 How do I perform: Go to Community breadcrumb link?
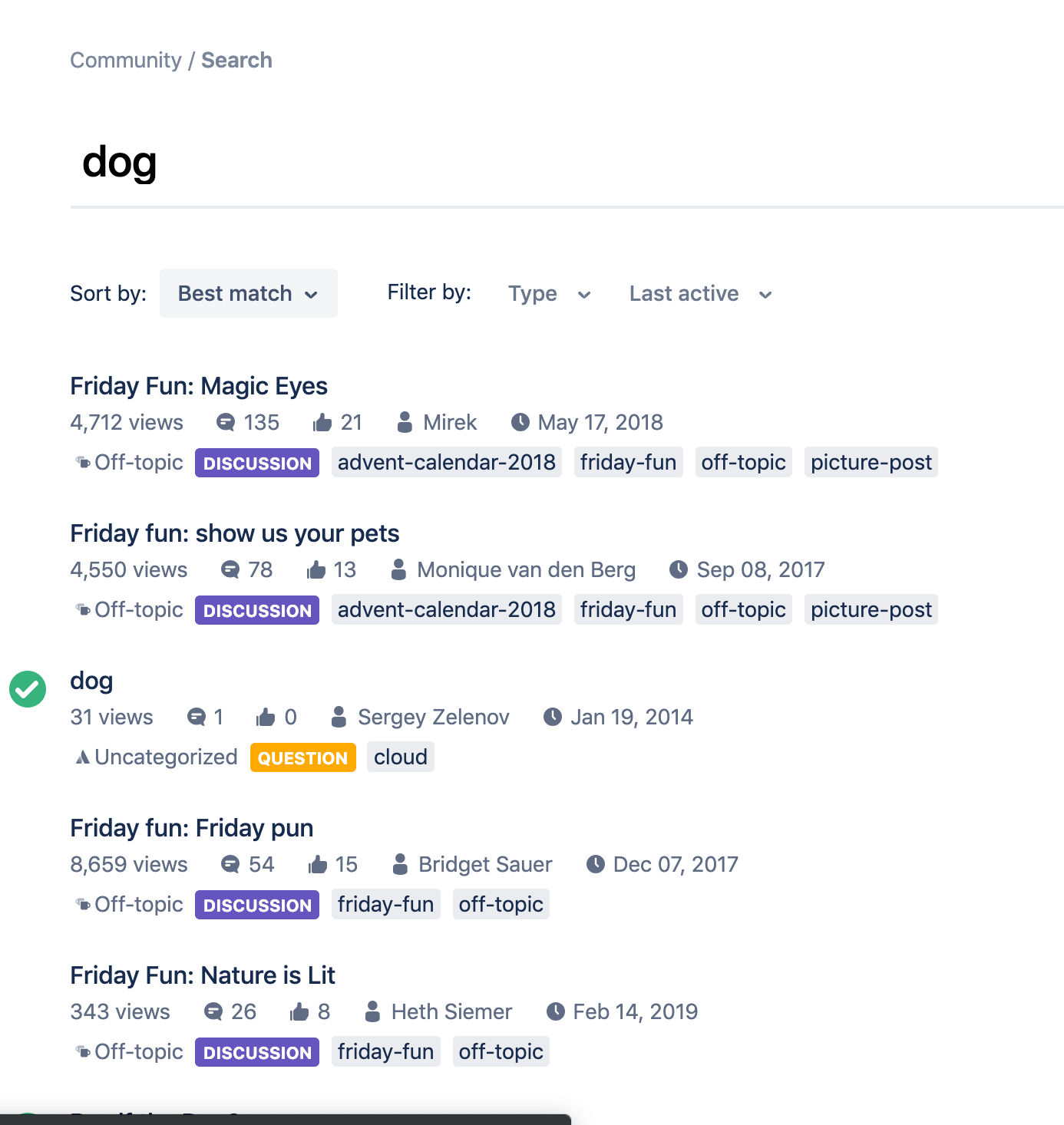[x=126, y=61]
